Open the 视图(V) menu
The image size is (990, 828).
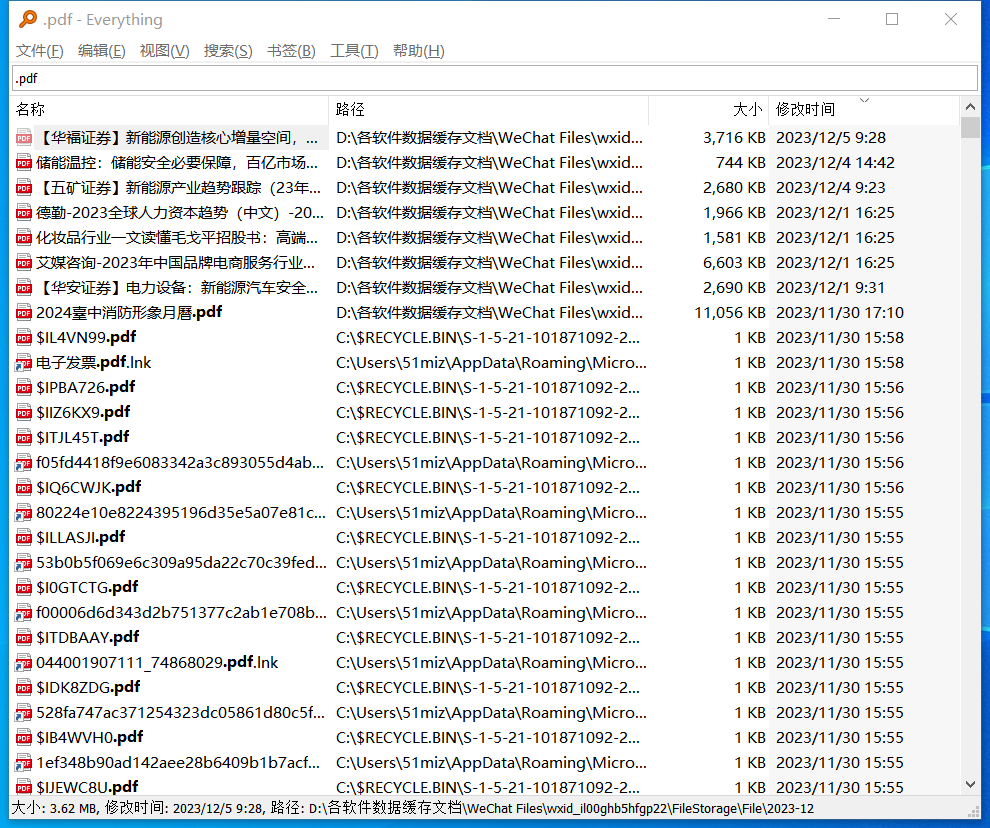click(x=164, y=51)
